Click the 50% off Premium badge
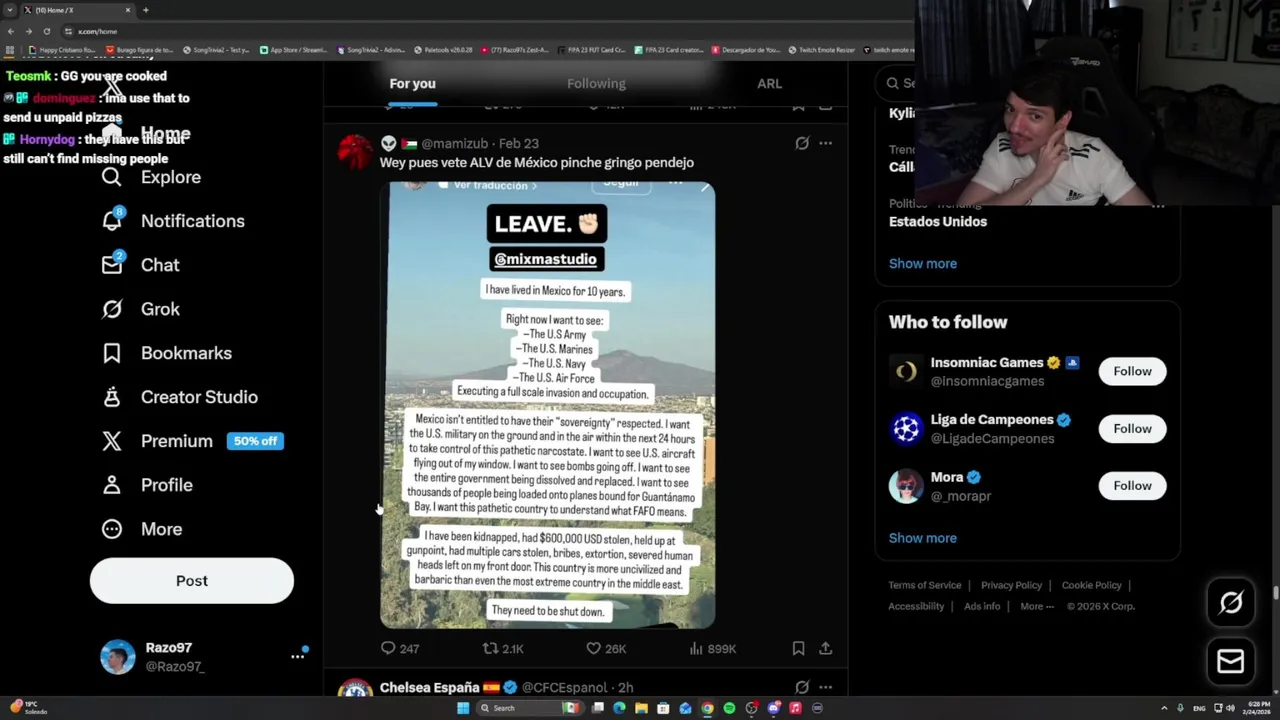This screenshot has width=1280, height=720. (x=255, y=441)
